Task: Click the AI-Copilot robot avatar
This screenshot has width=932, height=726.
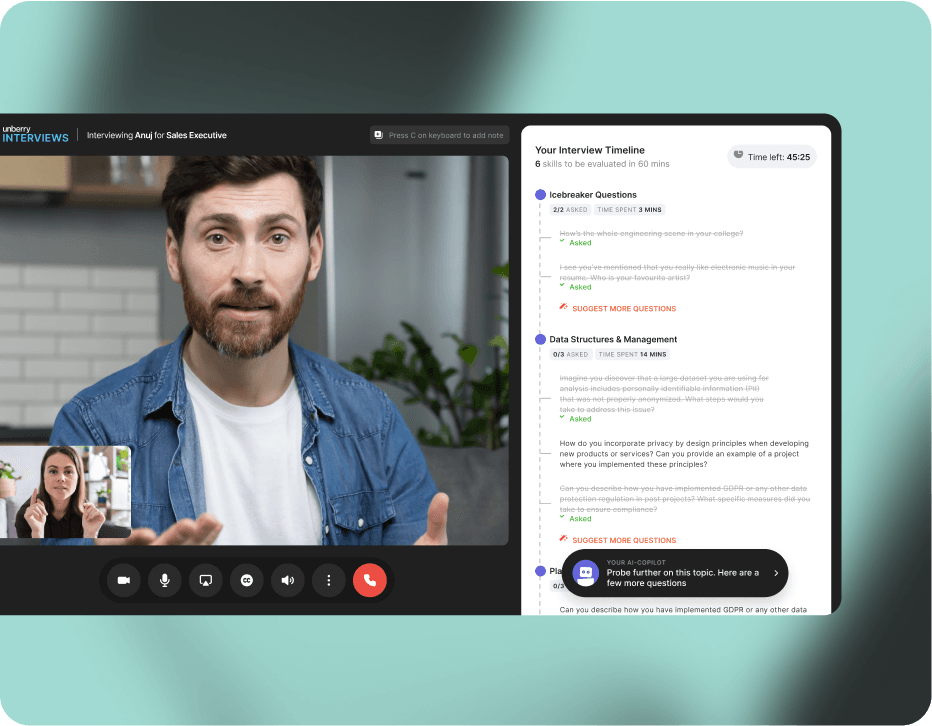Action: point(585,573)
